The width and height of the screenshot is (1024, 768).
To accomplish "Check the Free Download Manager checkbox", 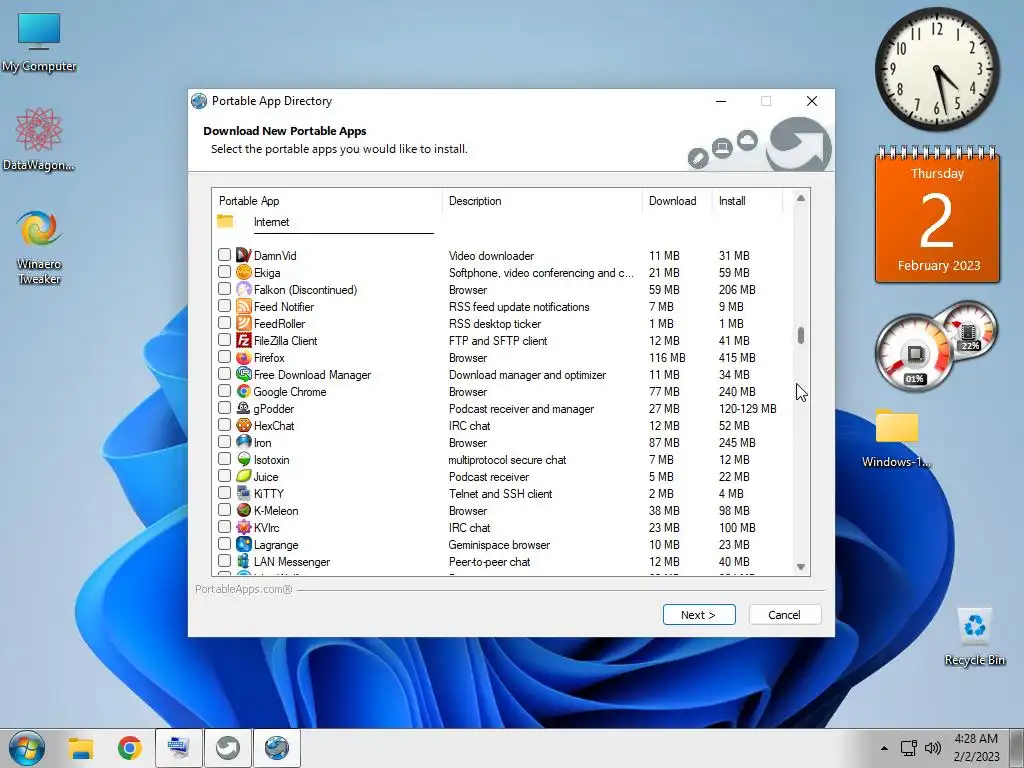I will 224,374.
